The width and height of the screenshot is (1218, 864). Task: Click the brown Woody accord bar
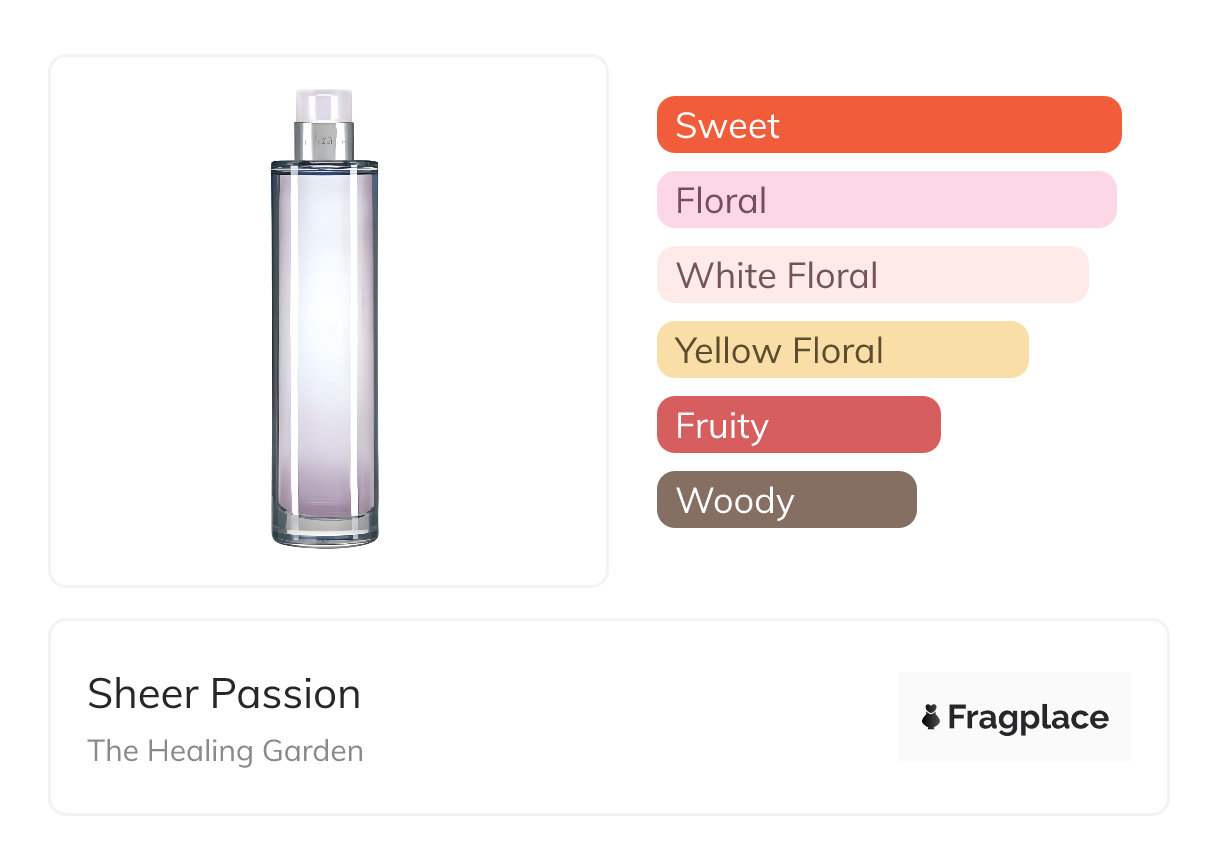[x=786, y=500]
